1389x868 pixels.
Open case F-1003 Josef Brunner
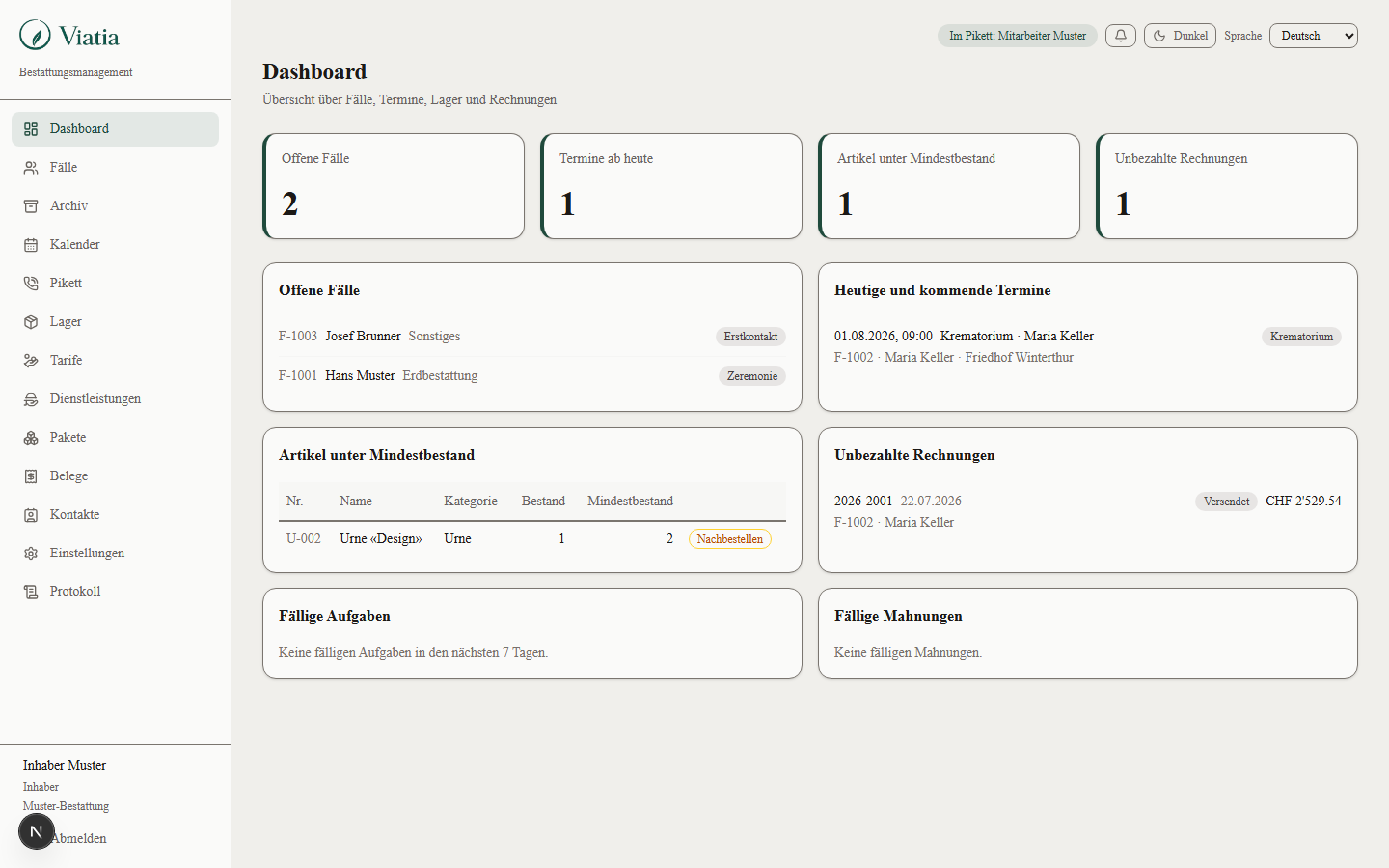[532, 337]
